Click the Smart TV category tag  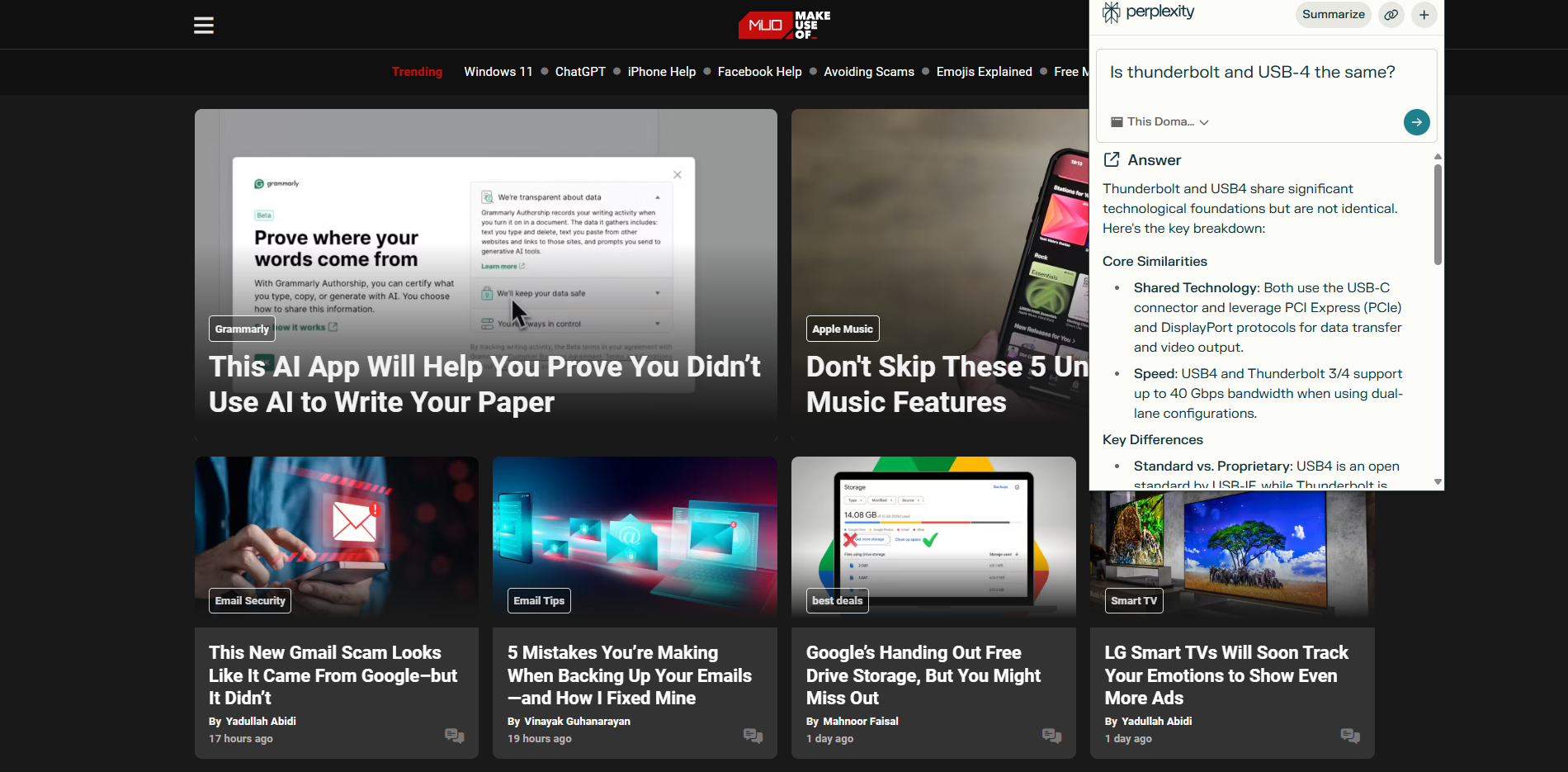pos(1134,600)
